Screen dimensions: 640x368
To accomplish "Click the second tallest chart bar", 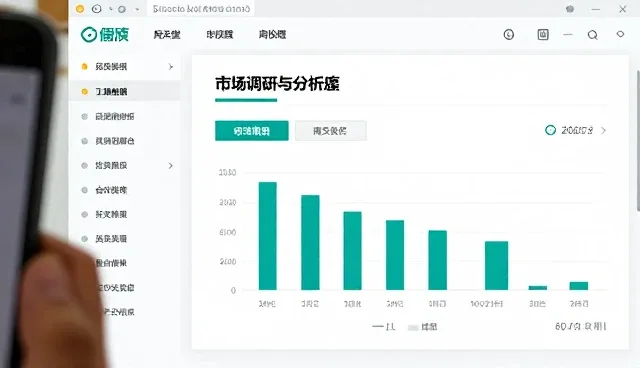I will (x=310, y=242).
